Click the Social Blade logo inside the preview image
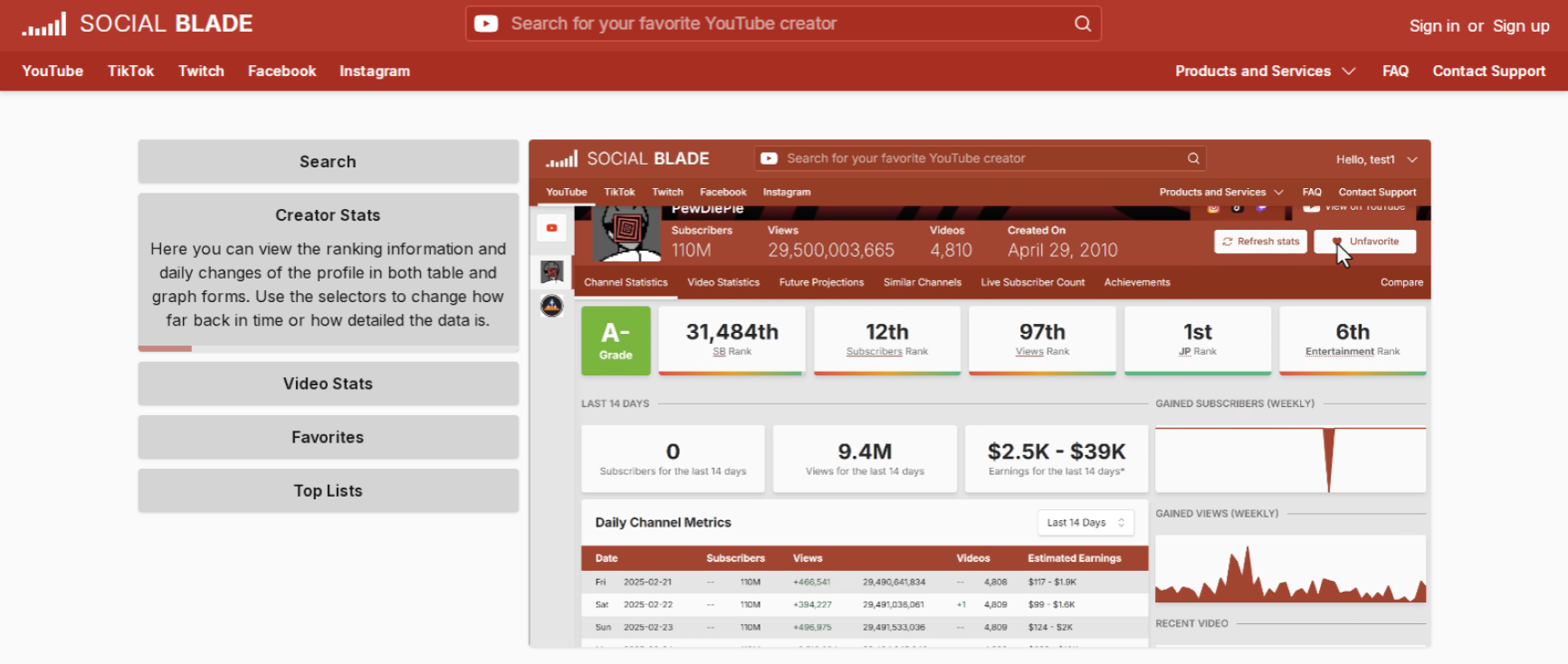This screenshot has width=1568, height=664. point(627,159)
